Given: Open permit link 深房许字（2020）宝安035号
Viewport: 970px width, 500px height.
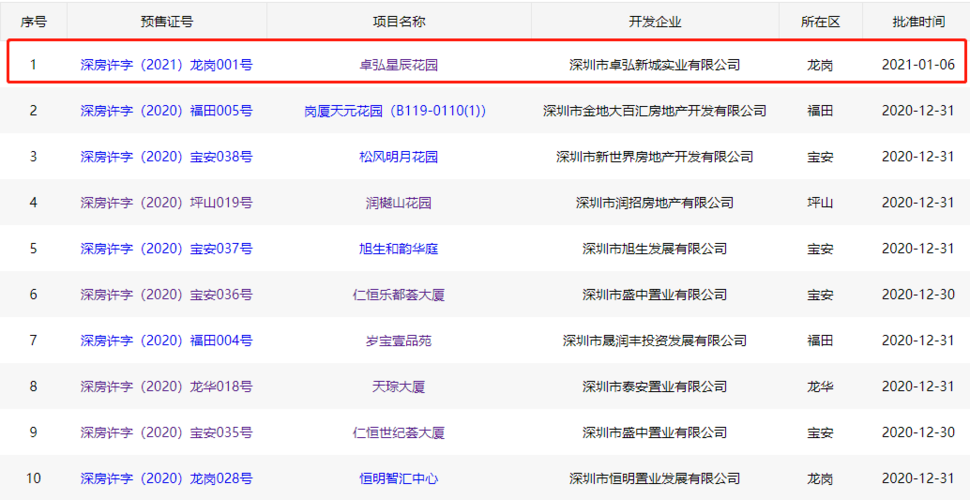Looking at the screenshot, I should pyautogui.click(x=166, y=433).
